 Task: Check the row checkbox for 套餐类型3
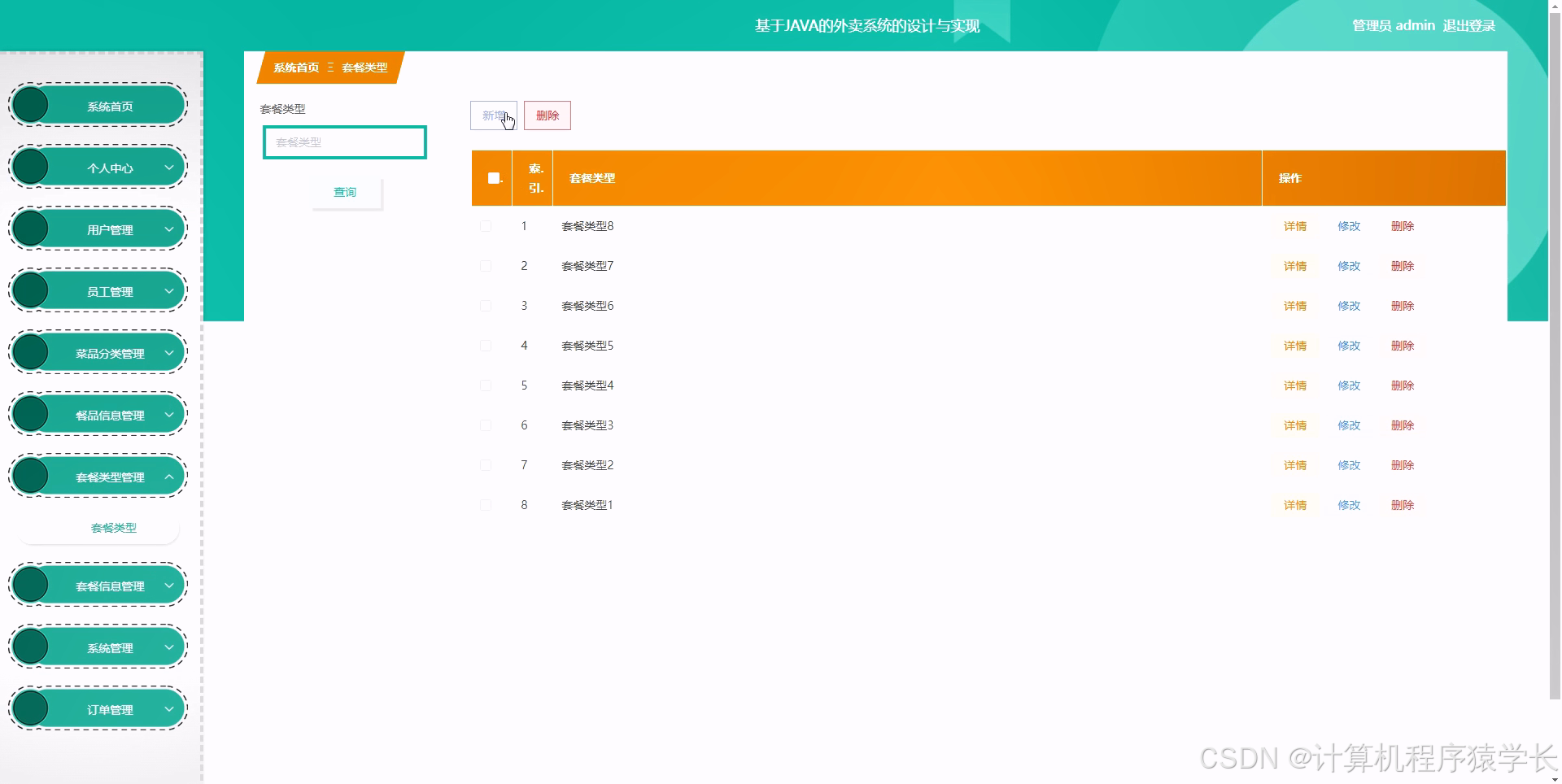click(486, 425)
